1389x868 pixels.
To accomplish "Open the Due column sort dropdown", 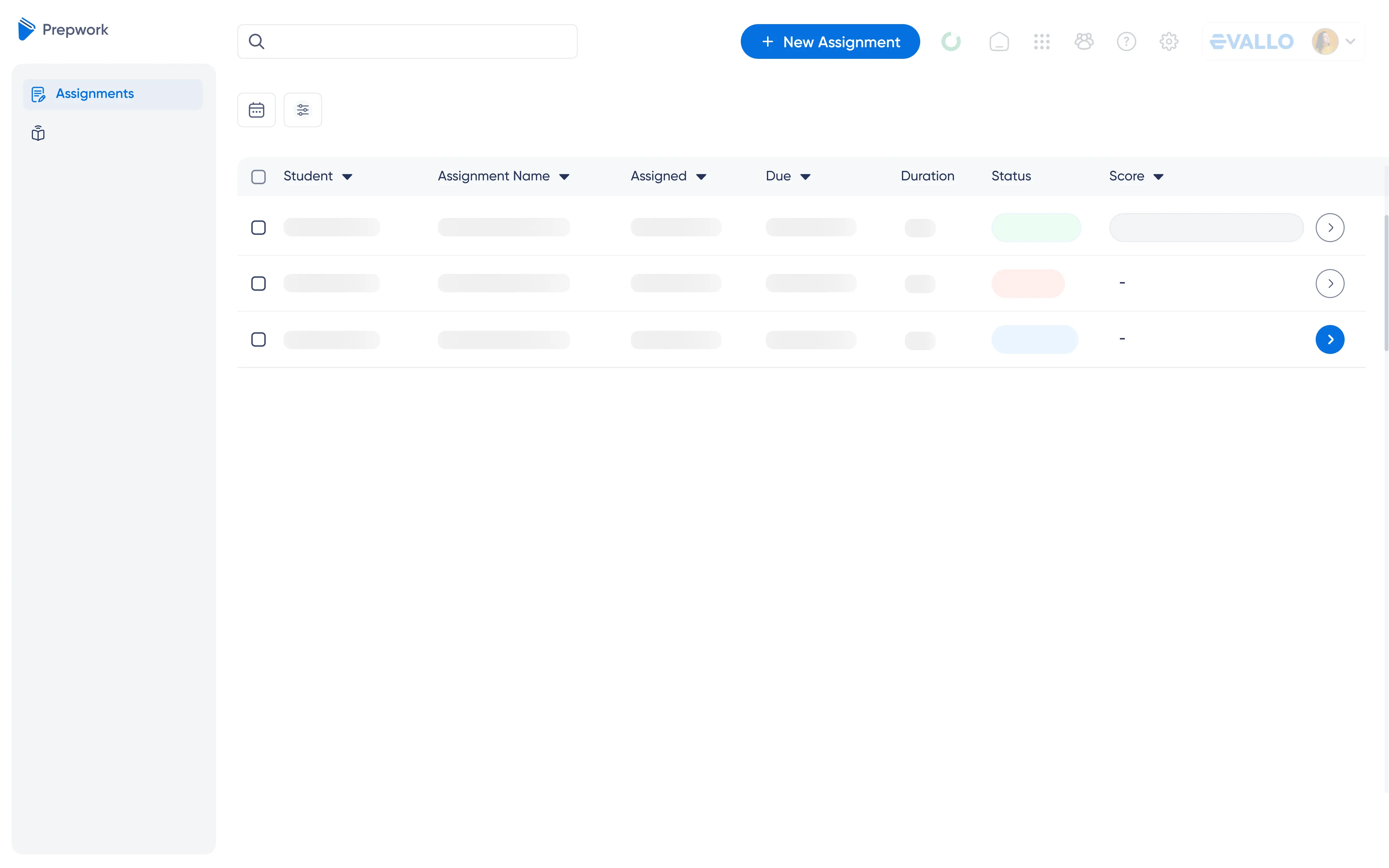I will point(805,177).
